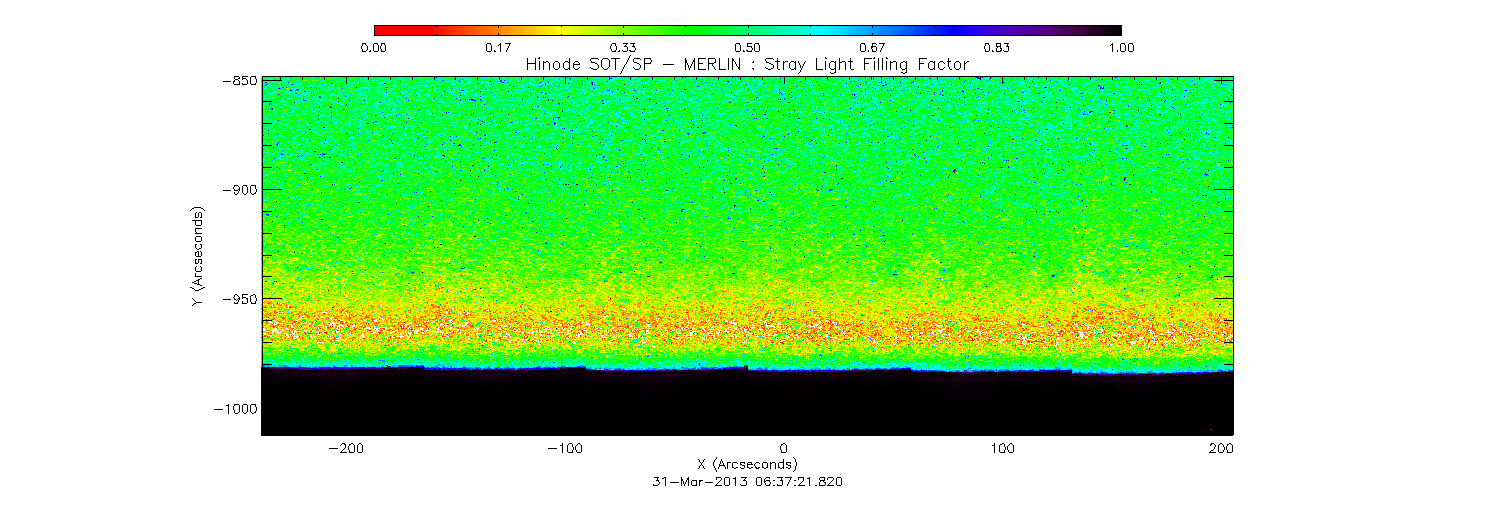The height and width of the screenshot is (512, 1495).
Task: Click the colorbar label 0.00
Action: pos(374,47)
